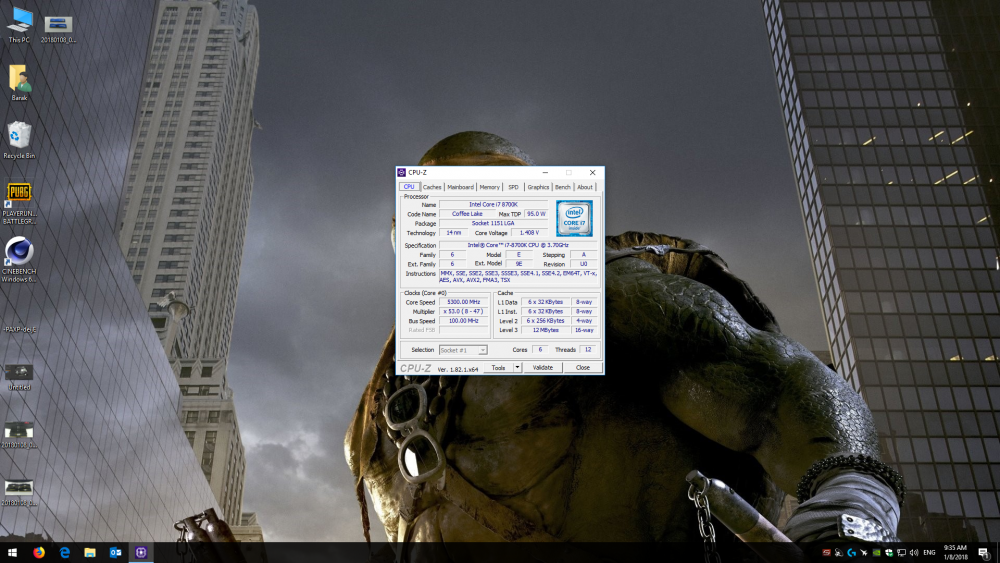Click the Package value Socket 1151 LGA

493,224
